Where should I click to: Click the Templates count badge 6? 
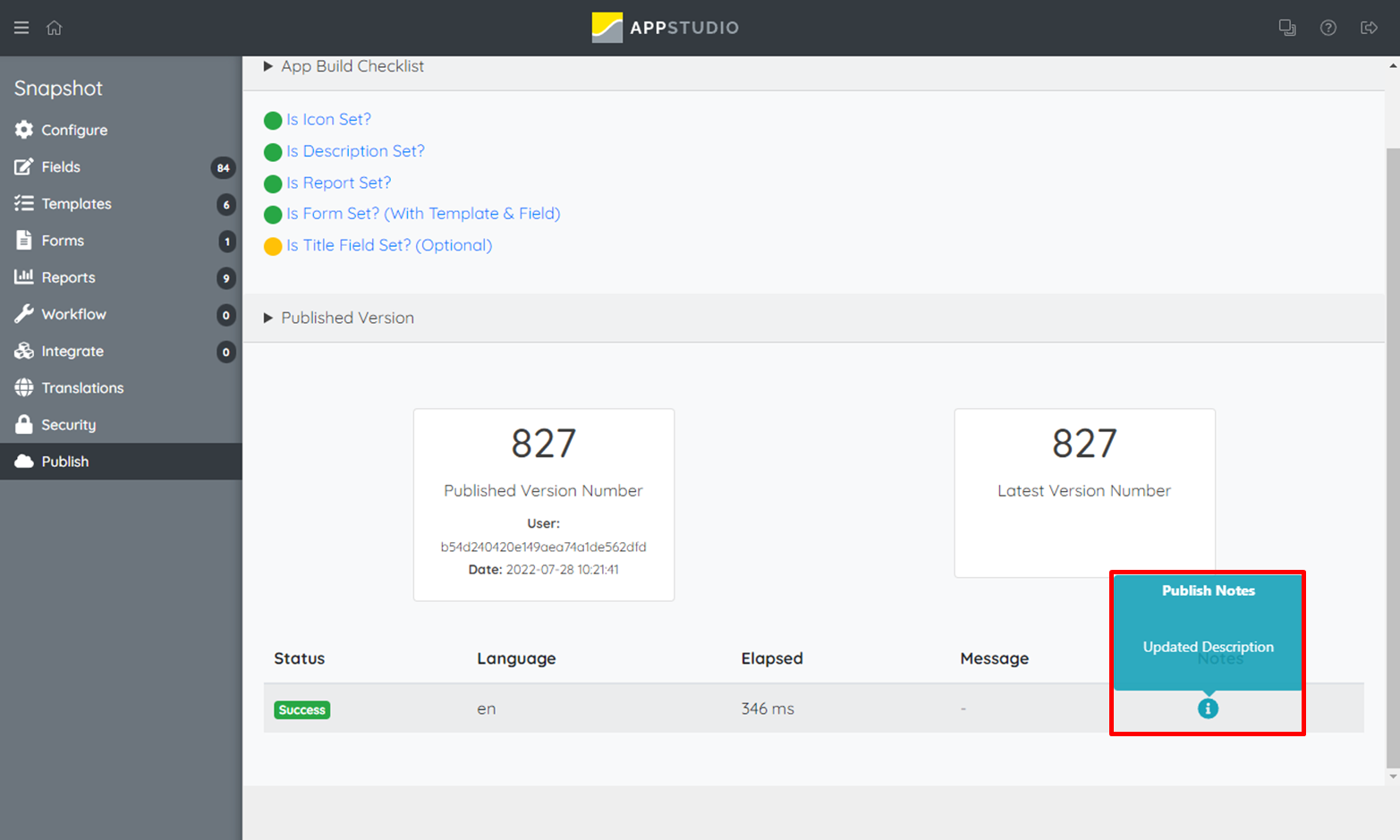(226, 204)
